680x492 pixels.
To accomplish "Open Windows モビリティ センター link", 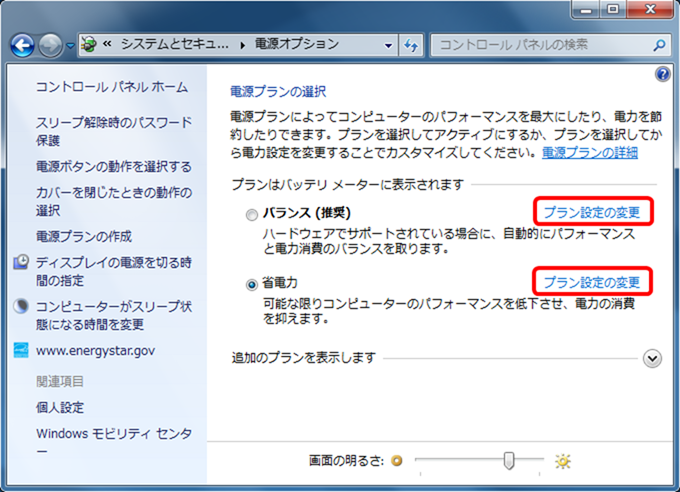I will pyautogui.click(x=114, y=442).
